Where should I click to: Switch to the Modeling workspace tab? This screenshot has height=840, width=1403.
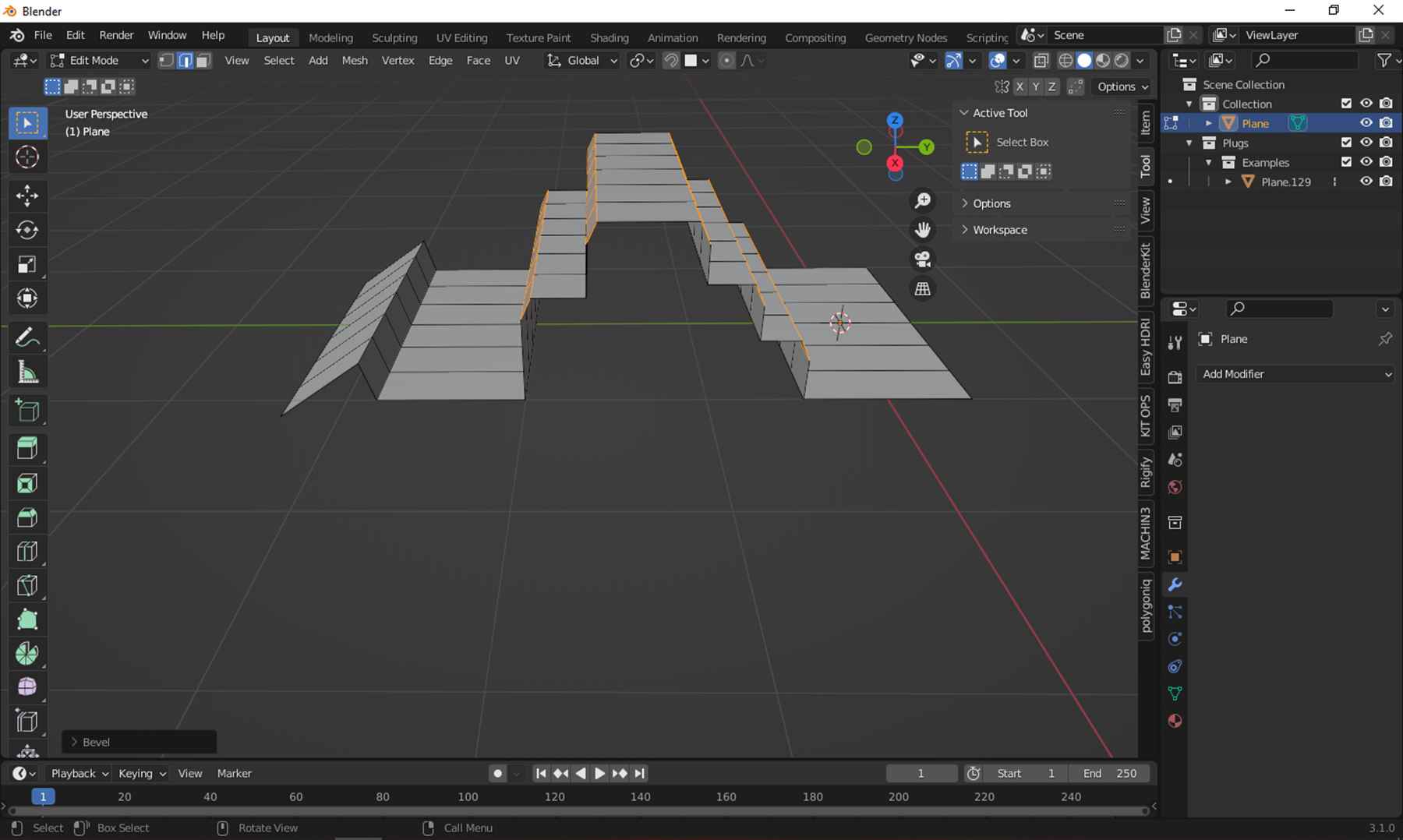point(330,37)
